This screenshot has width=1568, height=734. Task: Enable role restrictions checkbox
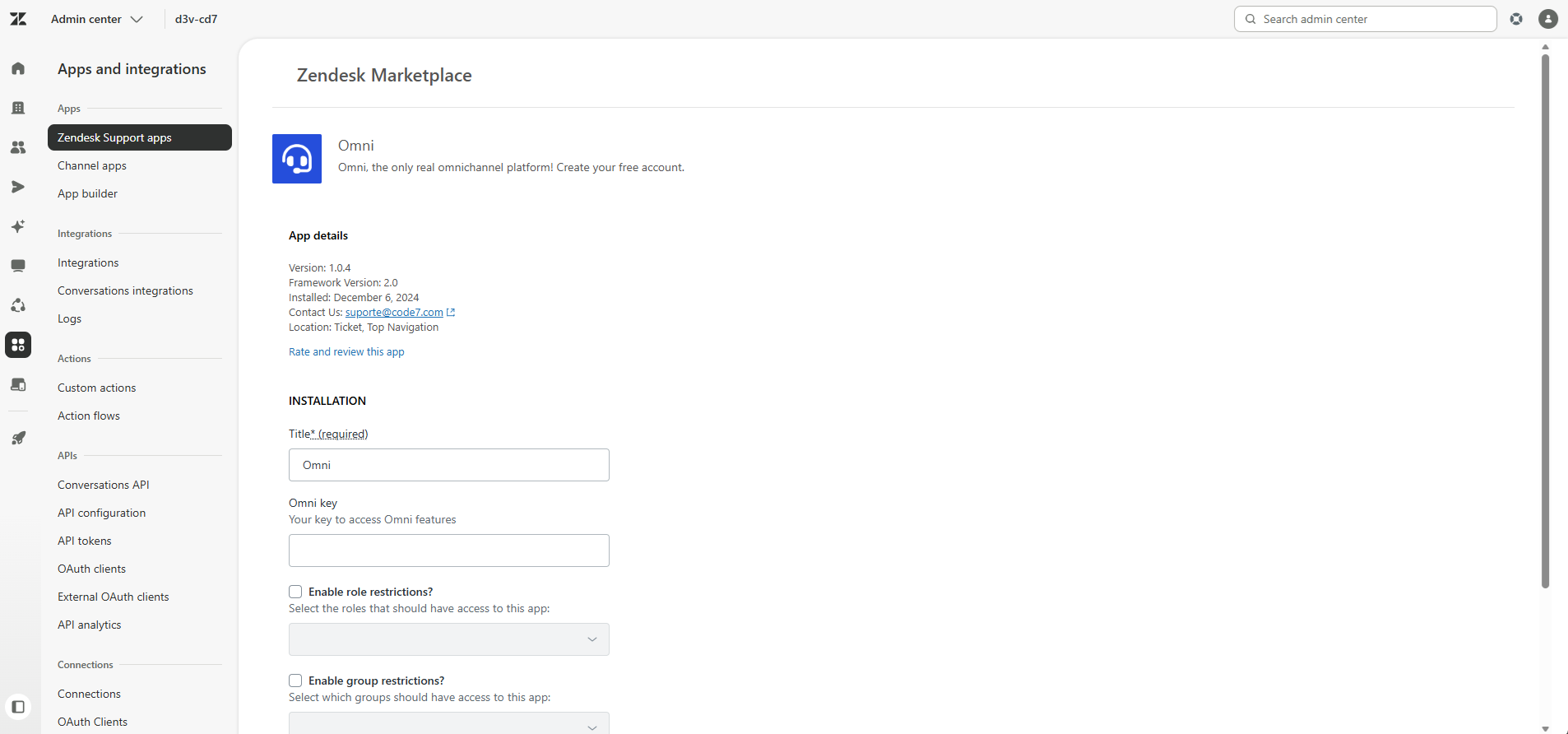pos(295,592)
